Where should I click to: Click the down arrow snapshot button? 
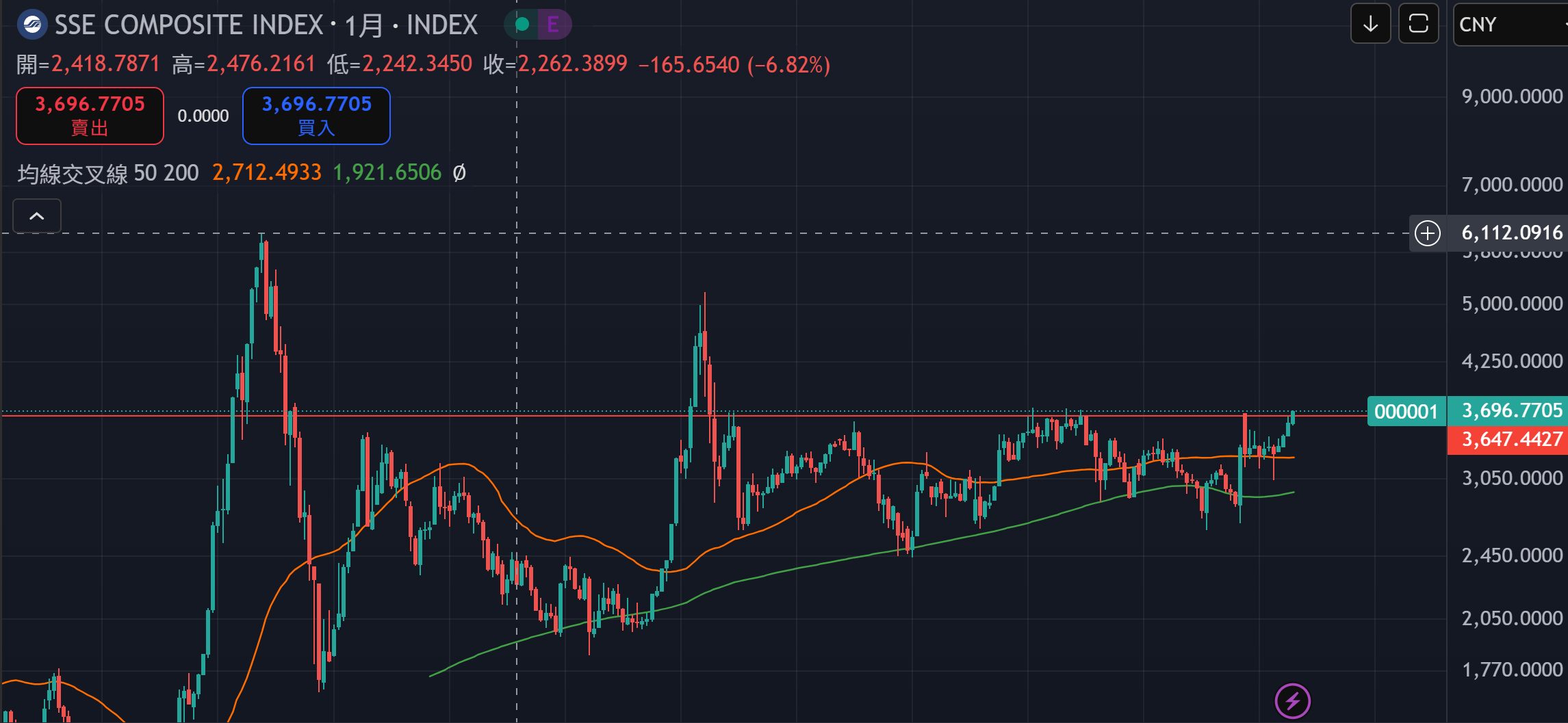click(x=1370, y=24)
